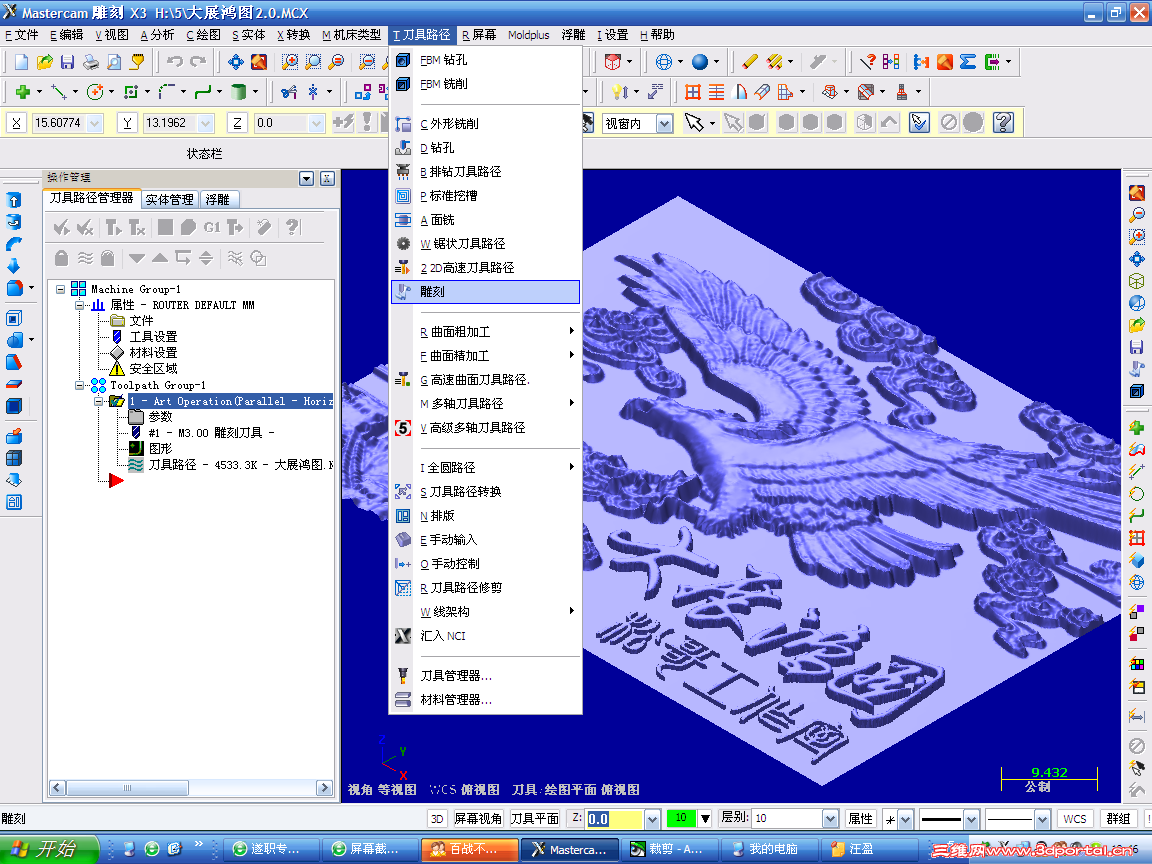Screen dimensions: 1152x864
Task: Click the 属性 attributes status button
Action: tap(860, 818)
